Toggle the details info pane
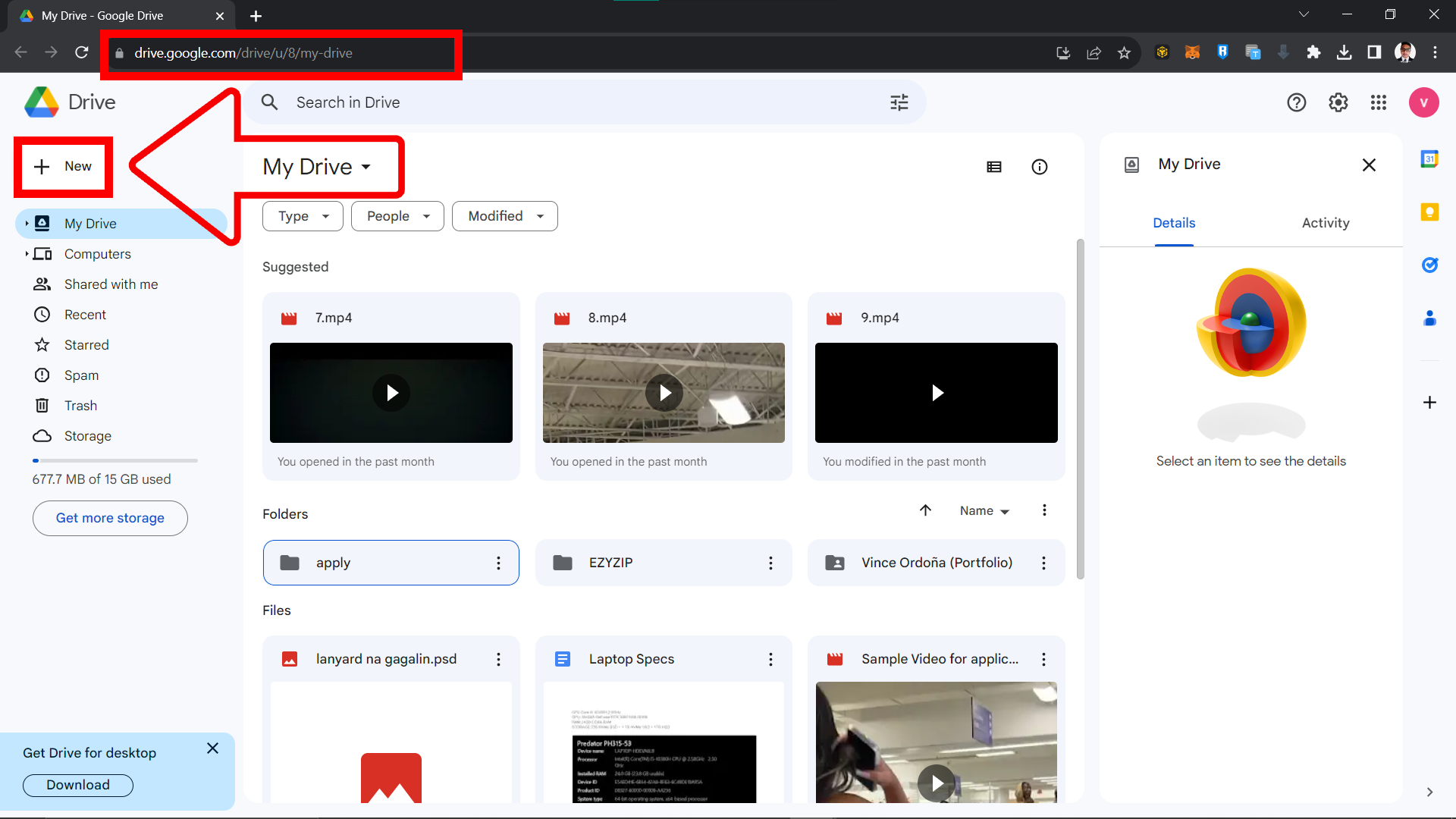 [x=1040, y=166]
